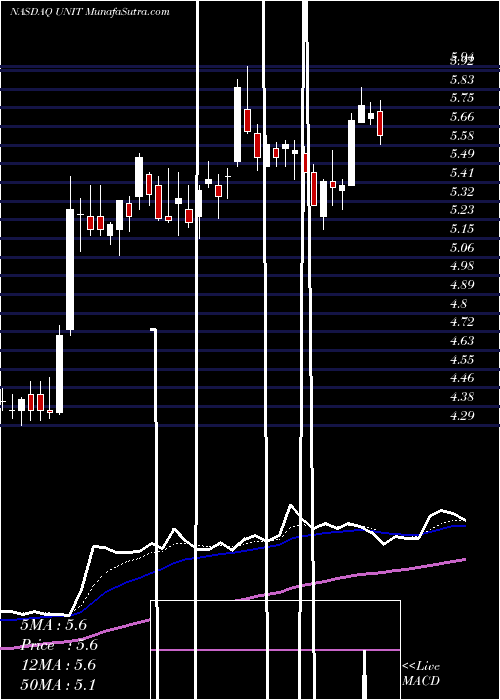Screen dimensions: 500x700
Task: Click the 5.06 price axis label
Action: pos(462,247)
